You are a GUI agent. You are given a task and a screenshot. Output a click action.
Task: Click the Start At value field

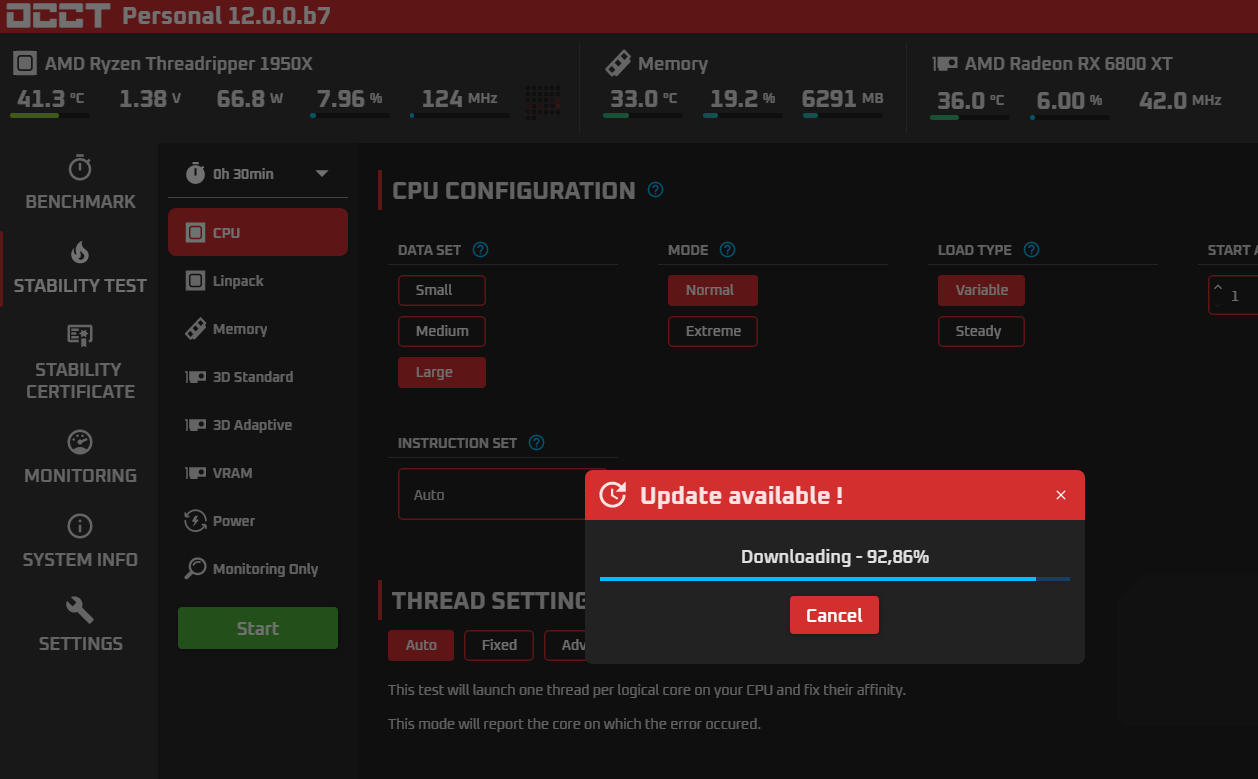coord(1233,295)
